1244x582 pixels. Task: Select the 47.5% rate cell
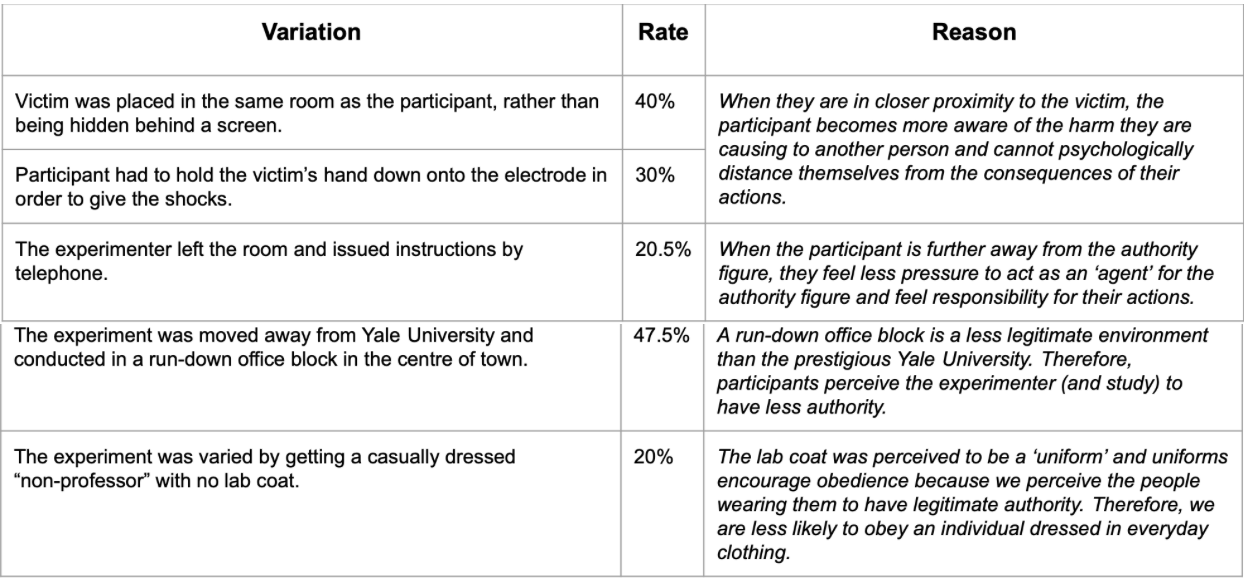point(662,333)
